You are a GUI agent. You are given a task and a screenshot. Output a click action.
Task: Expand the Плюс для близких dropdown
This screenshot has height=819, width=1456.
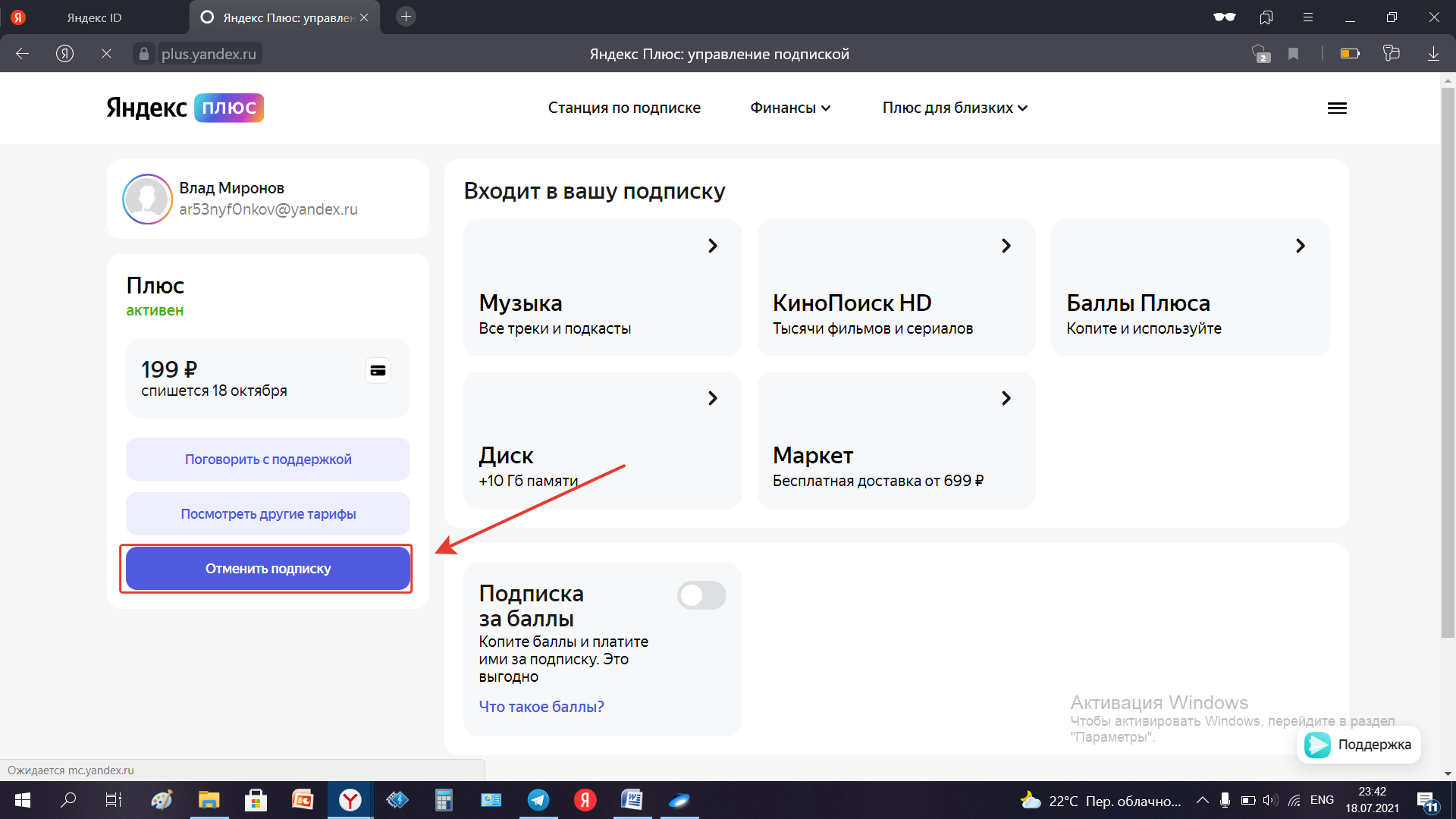click(955, 108)
